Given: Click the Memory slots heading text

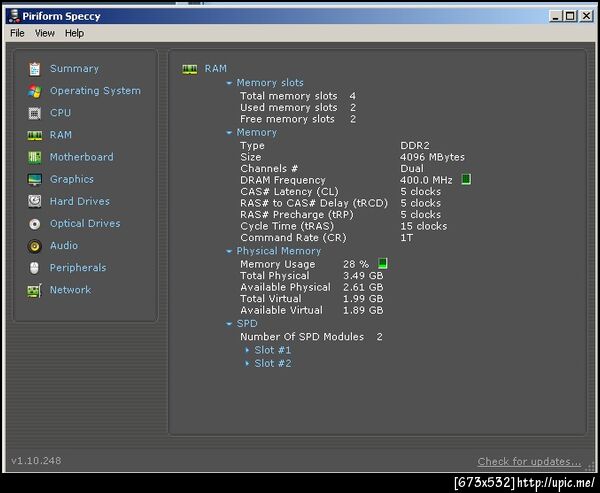Looking at the screenshot, I should click(270, 83).
